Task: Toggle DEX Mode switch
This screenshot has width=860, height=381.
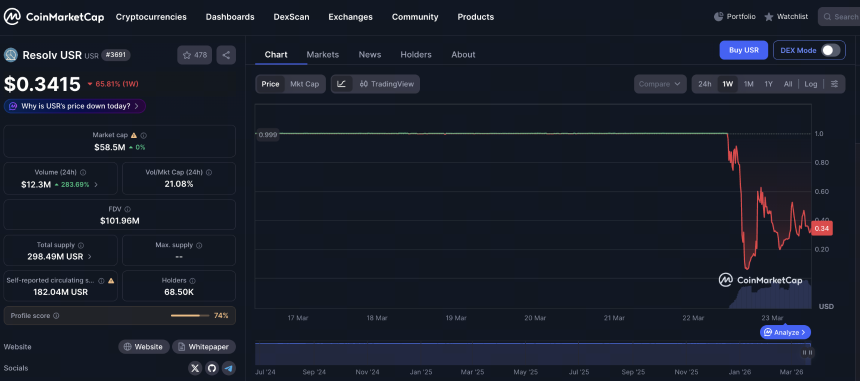Action: (x=830, y=50)
